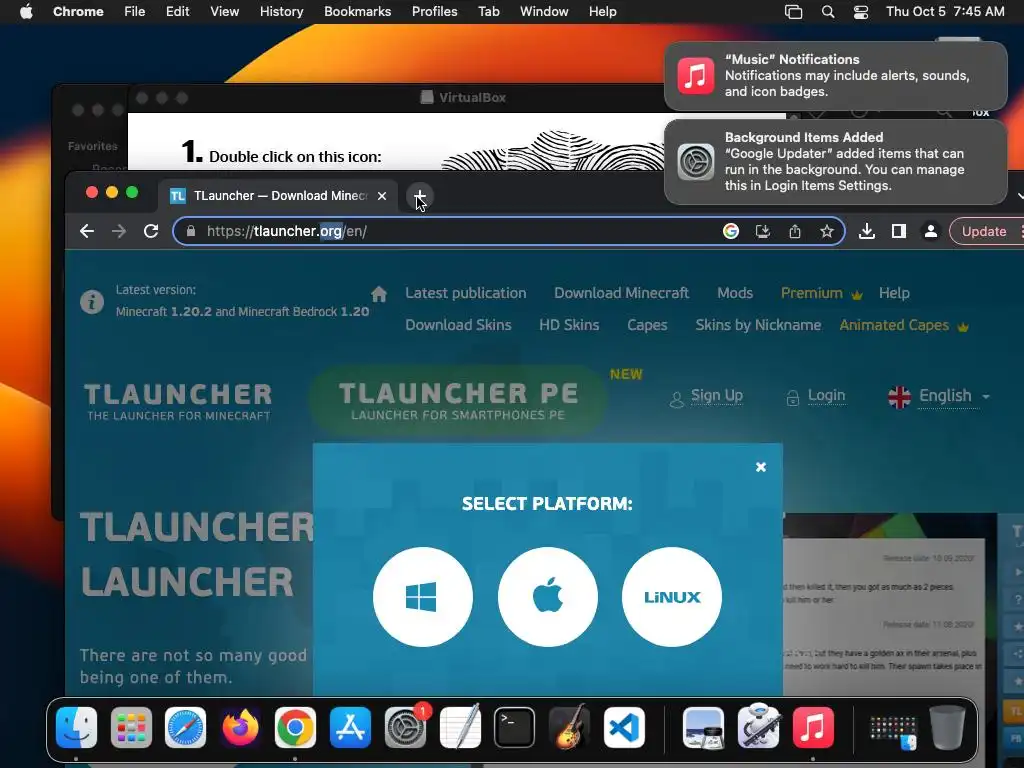This screenshot has height=768, width=1024.
Task: Open the Latest publication link
Action: tap(466, 293)
